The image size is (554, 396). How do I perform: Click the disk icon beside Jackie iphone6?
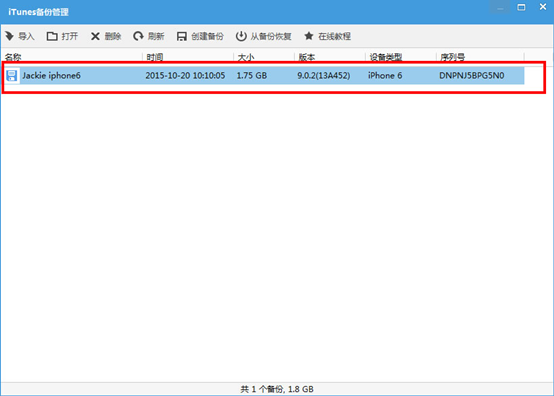12,75
